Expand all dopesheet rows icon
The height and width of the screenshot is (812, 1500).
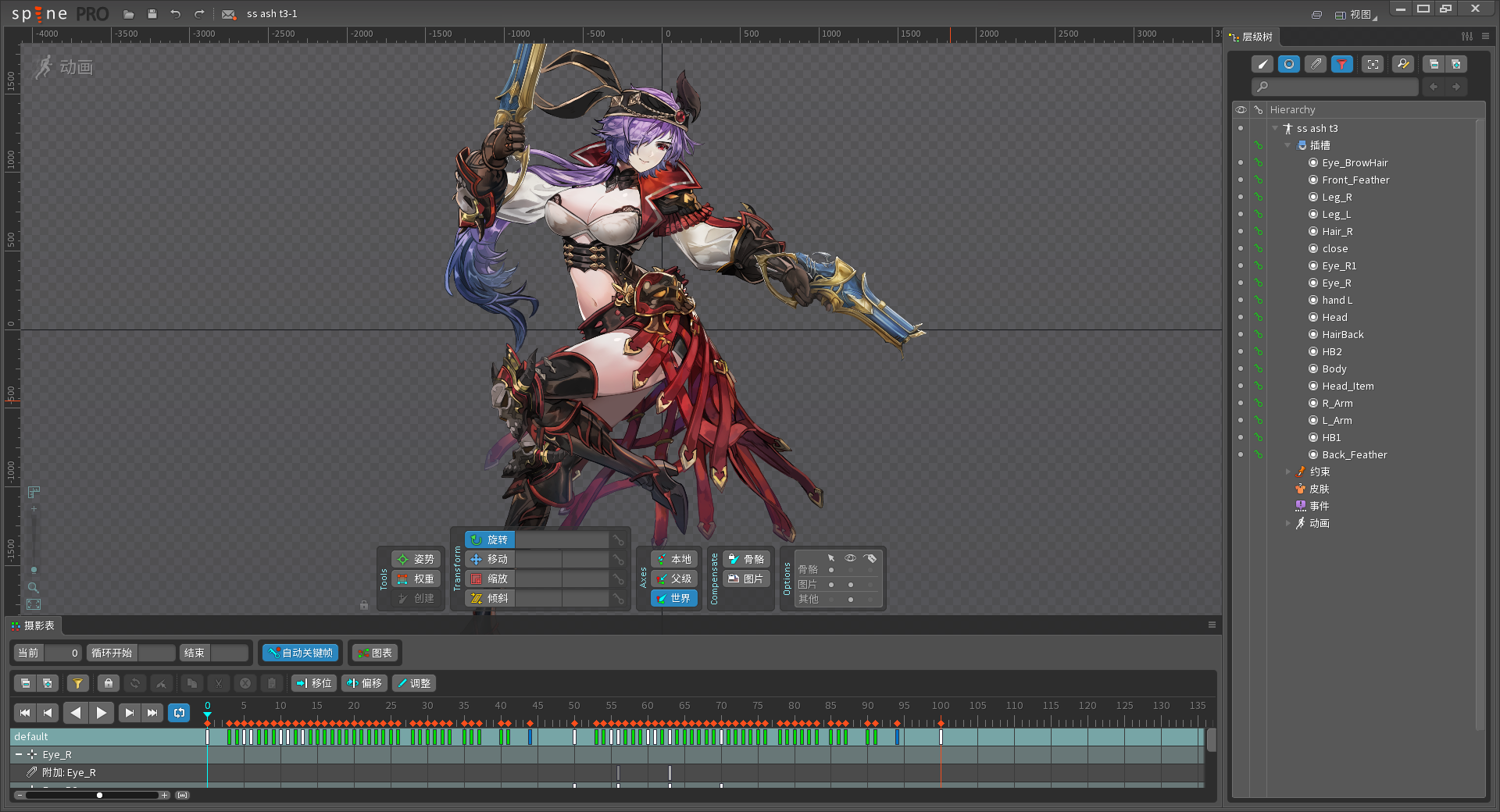coord(48,683)
